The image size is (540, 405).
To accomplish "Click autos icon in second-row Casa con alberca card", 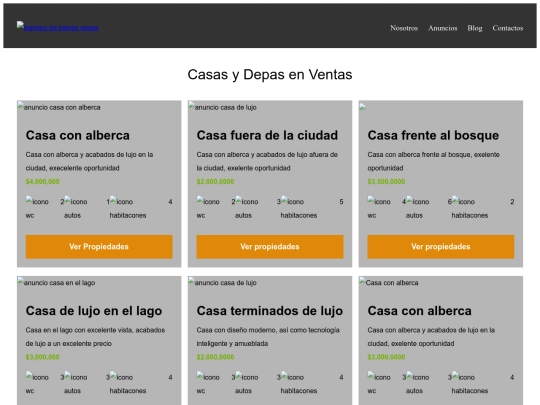I will click(x=417, y=384).
